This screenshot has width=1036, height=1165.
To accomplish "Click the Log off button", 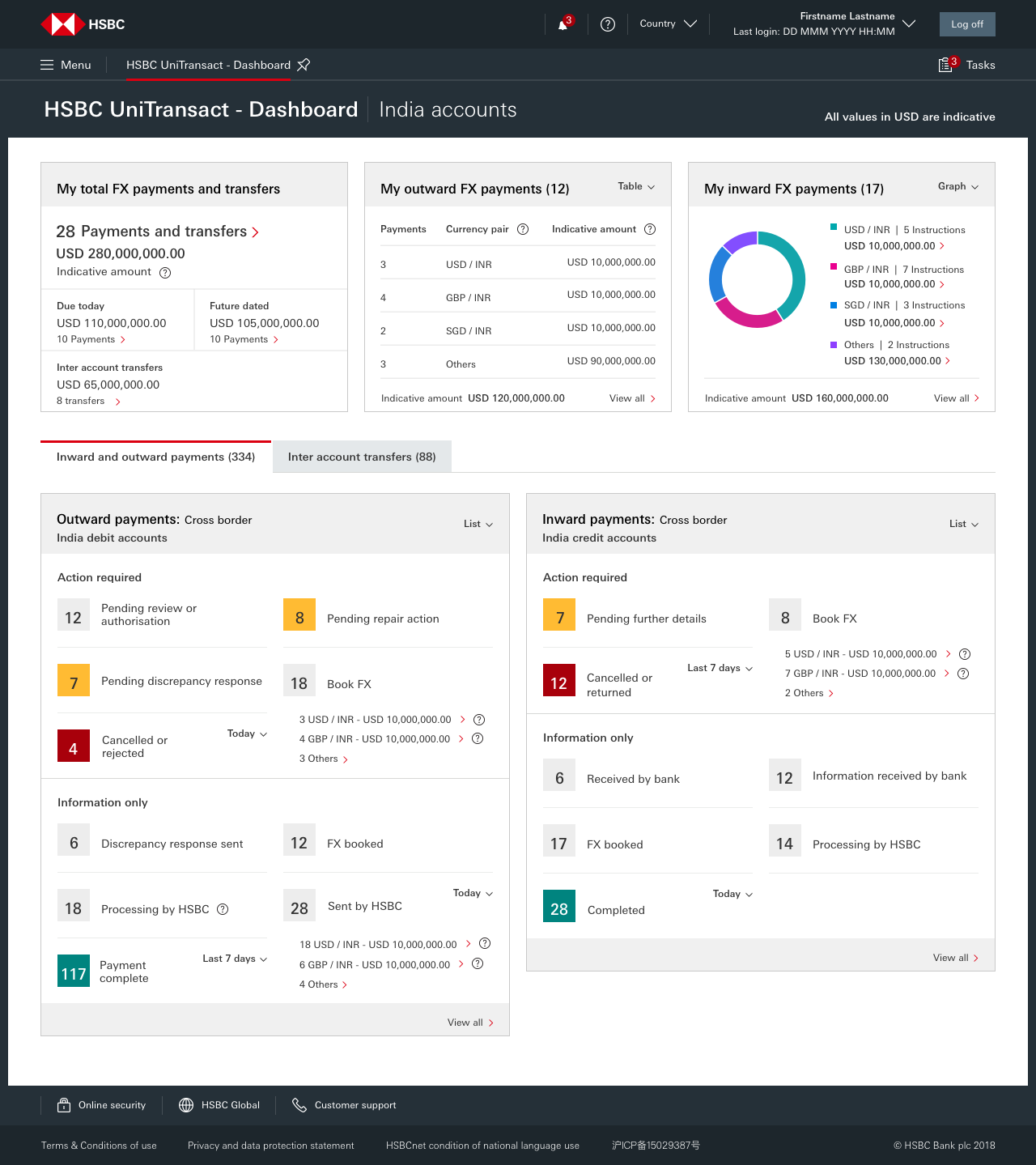I will 967,24.
